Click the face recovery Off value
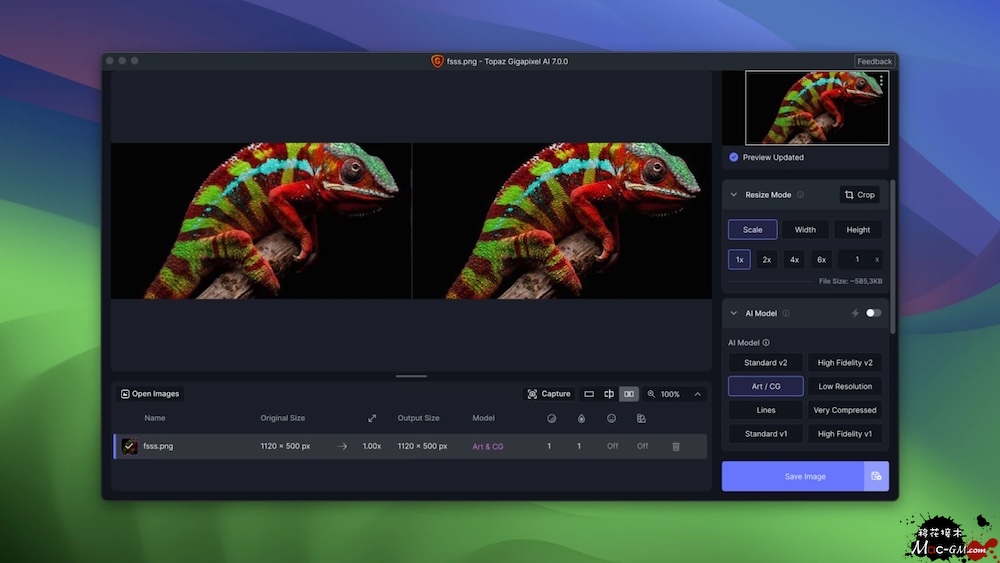Viewport: 1000px width, 563px height. pyautogui.click(x=612, y=446)
